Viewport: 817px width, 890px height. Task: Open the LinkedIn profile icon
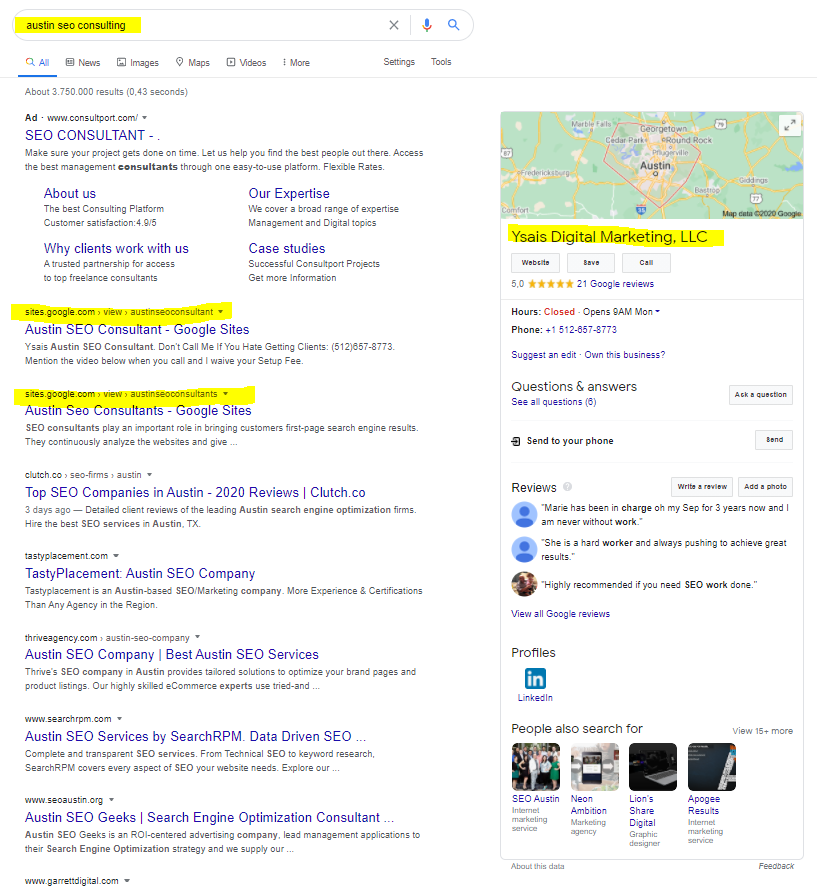(x=535, y=678)
